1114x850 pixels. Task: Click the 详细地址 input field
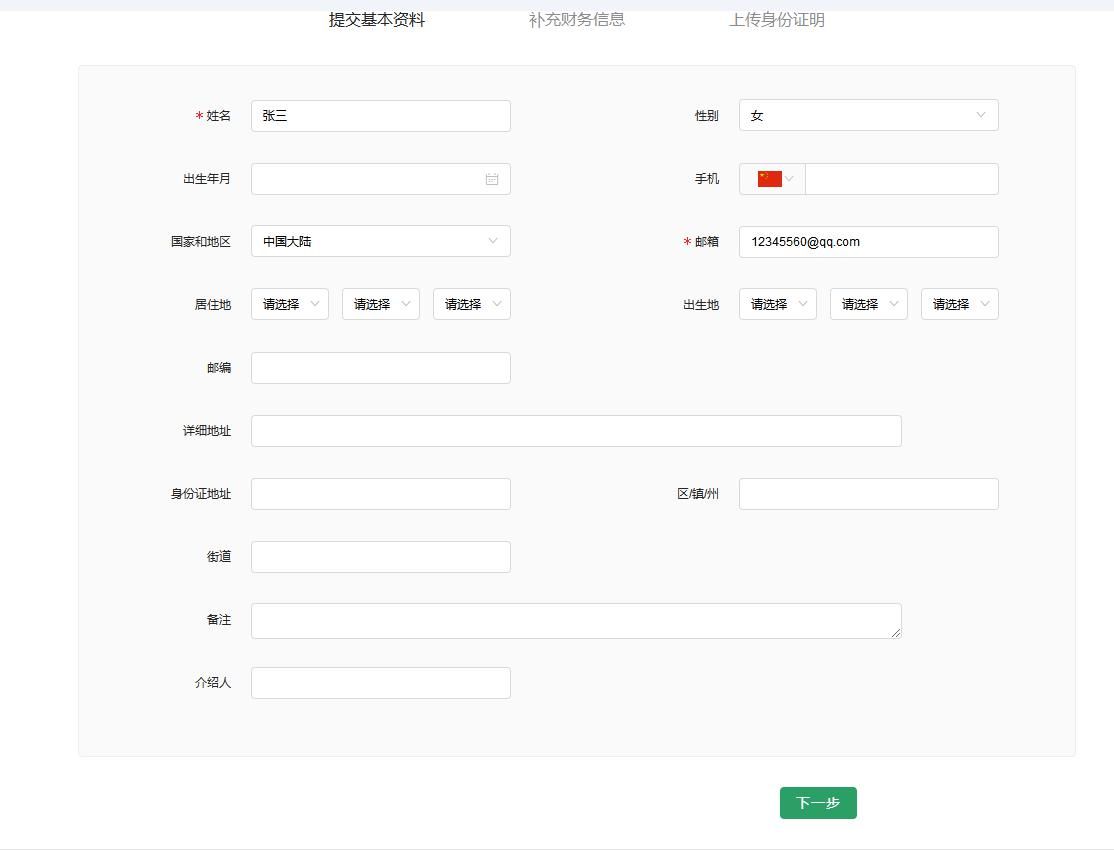coord(576,430)
